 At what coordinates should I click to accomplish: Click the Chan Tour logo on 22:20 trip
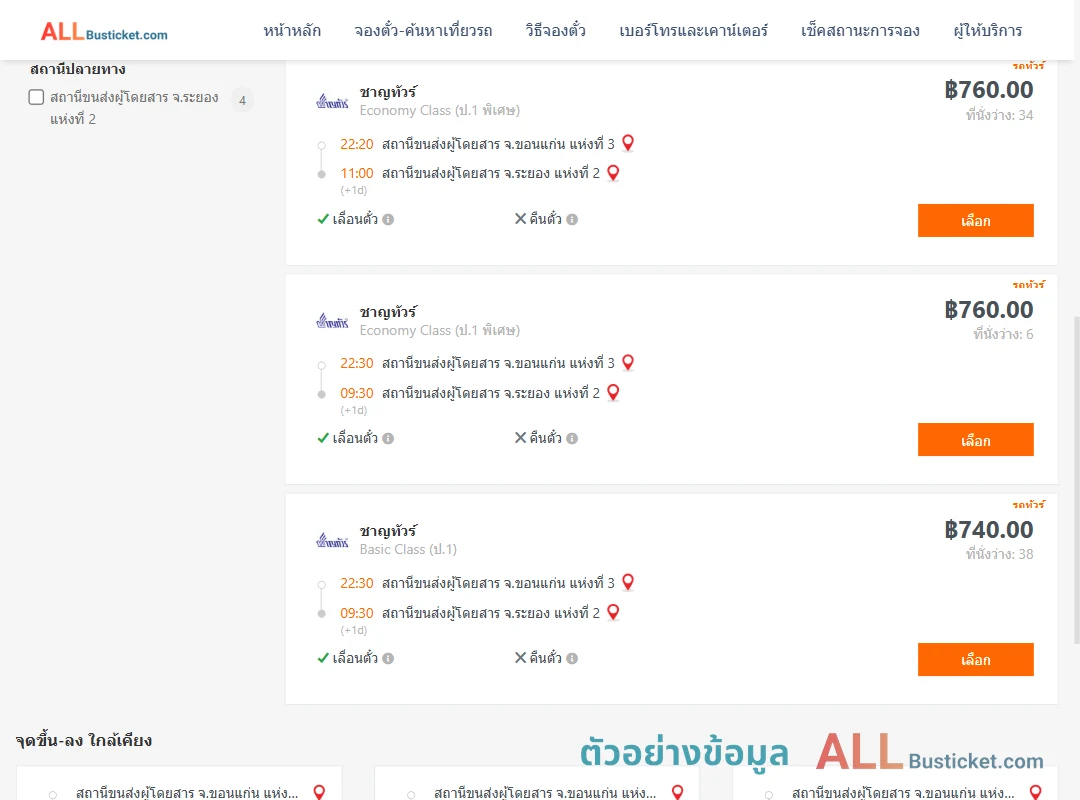pyautogui.click(x=332, y=102)
